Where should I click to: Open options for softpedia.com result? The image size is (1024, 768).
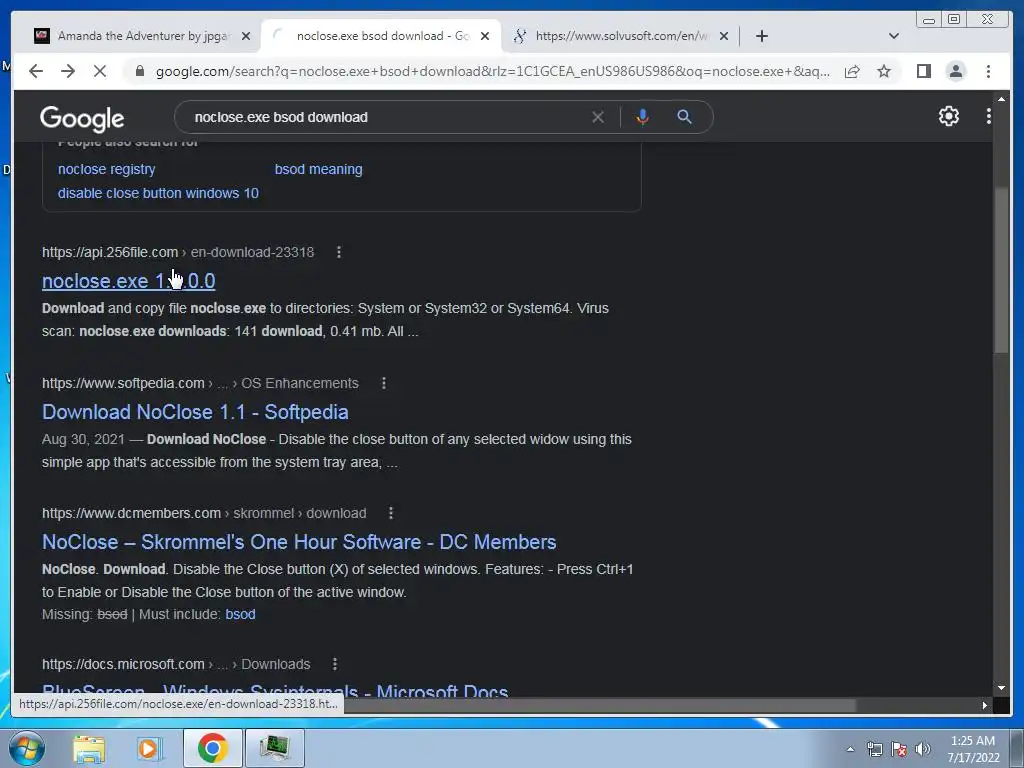pos(383,383)
